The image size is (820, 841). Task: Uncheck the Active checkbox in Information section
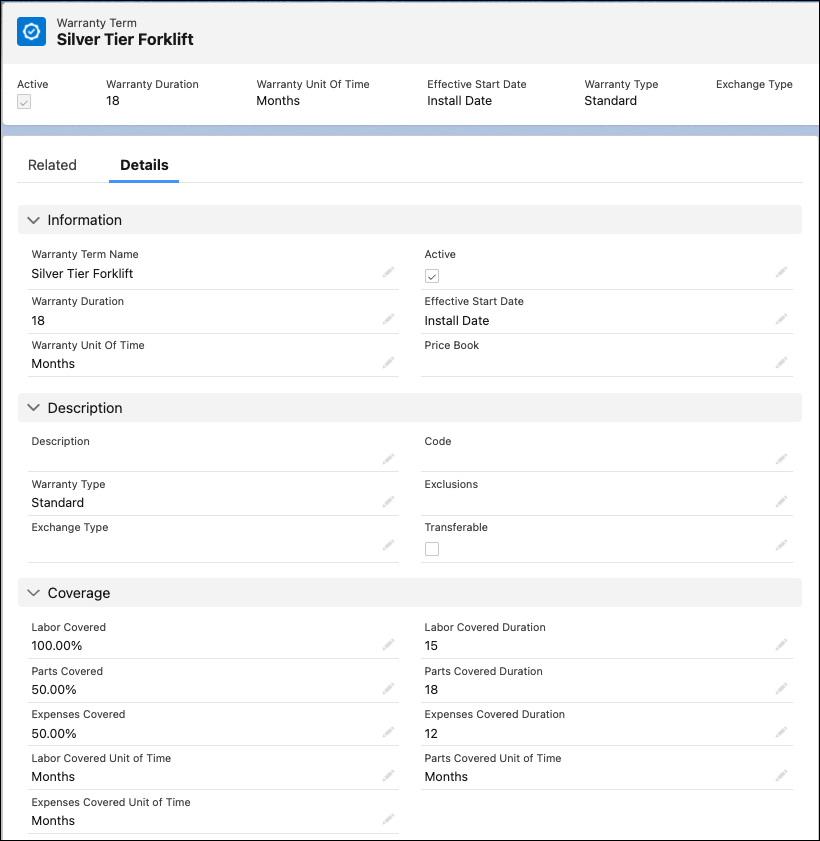pyautogui.click(x=432, y=276)
